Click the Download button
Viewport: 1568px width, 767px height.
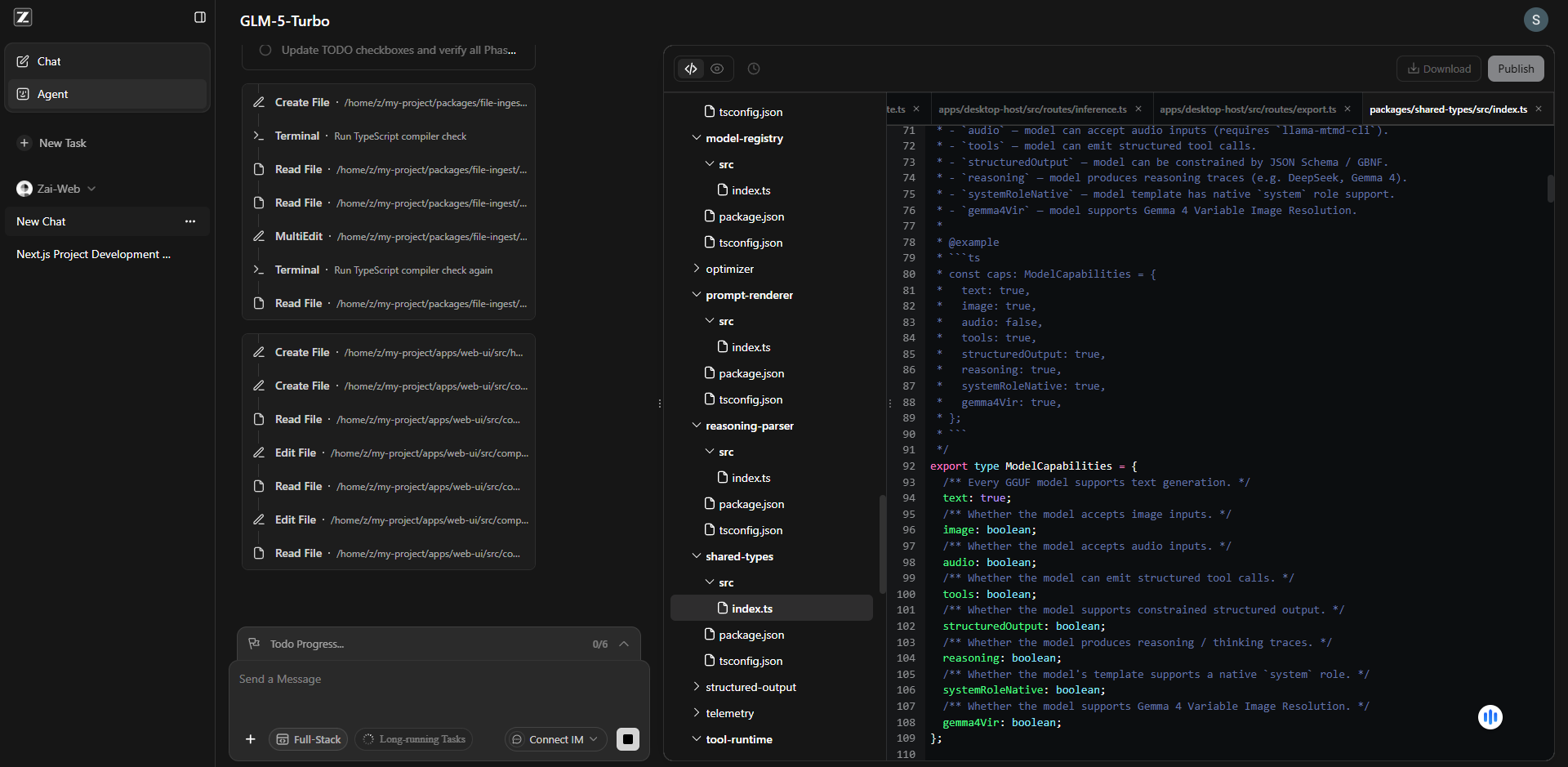pyautogui.click(x=1439, y=69)
